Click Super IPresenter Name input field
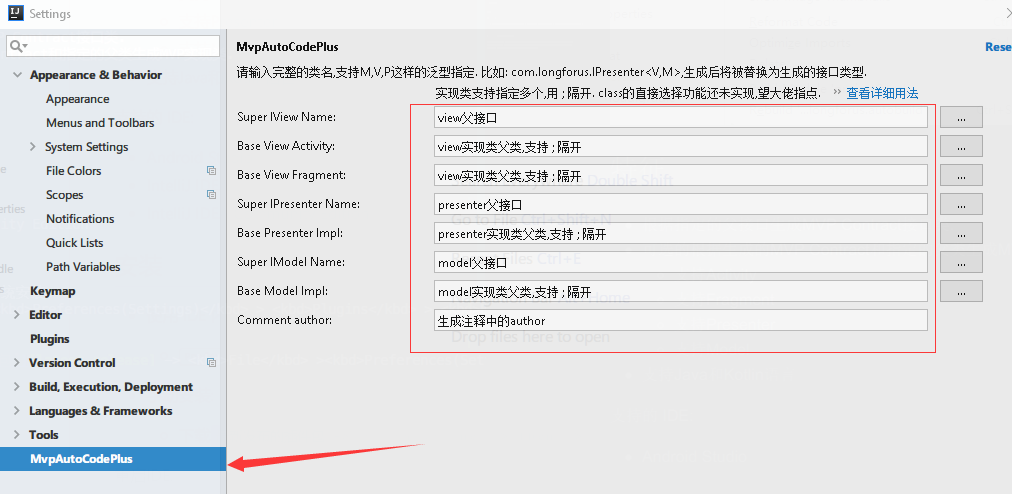Viewport: 1012px width, 494px height. 680,204
